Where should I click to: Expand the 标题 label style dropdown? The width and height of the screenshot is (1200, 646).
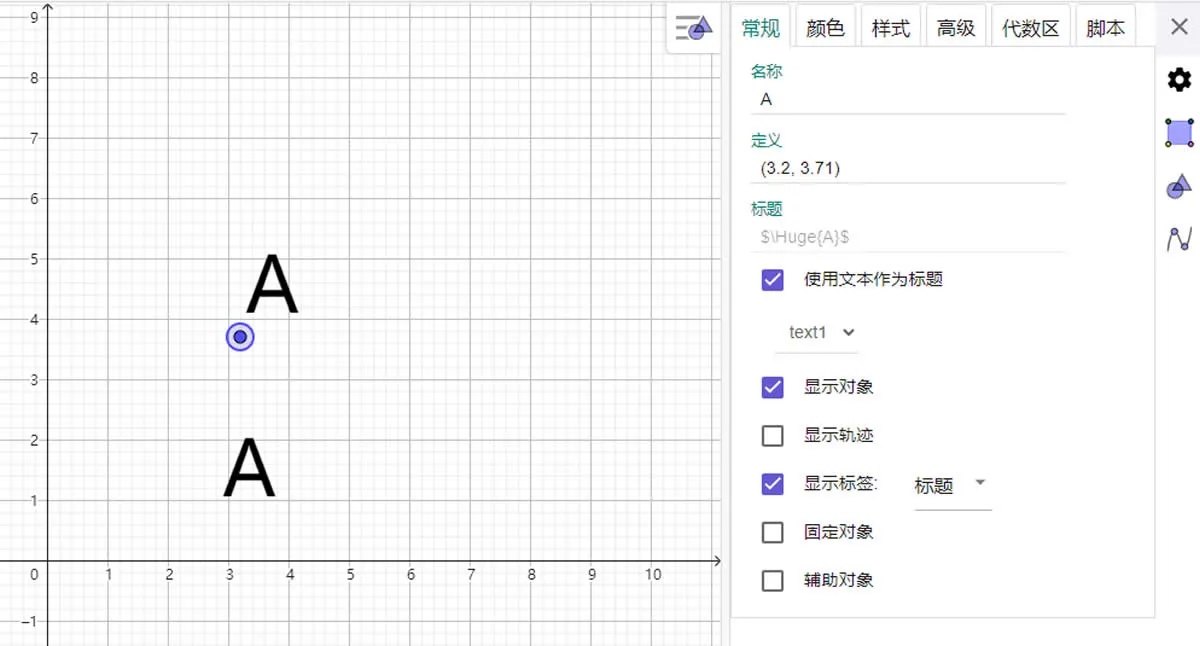click(951, 485)
